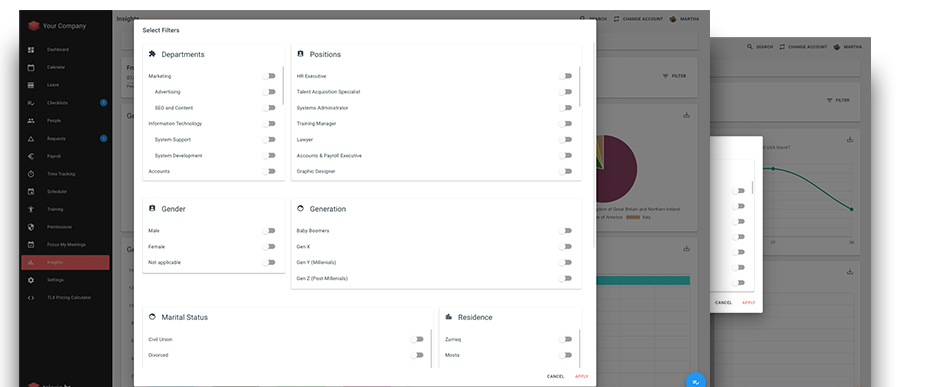Select the Insights menu item

point(65,262)
